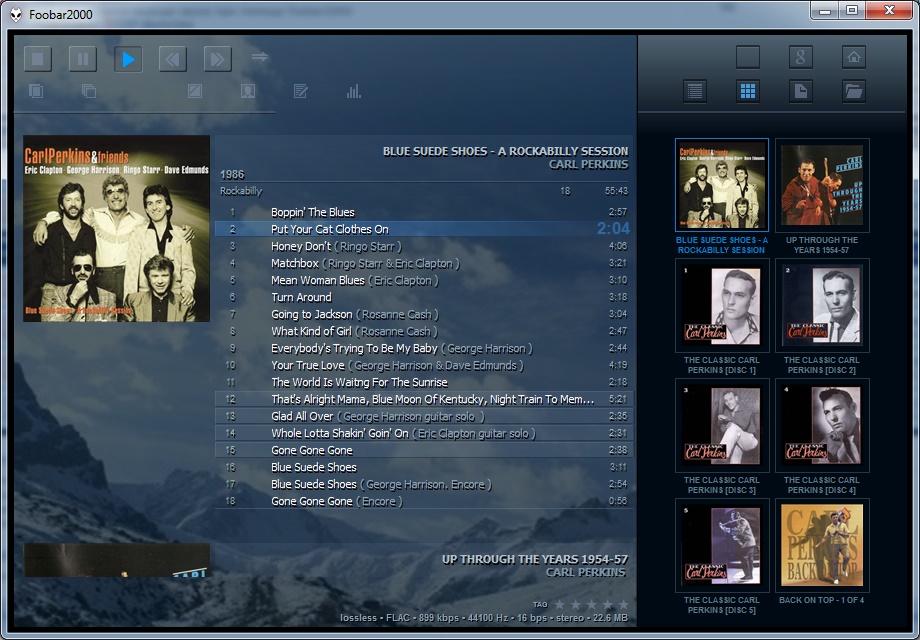Select track 'Matchbox (Ringo Starr & Eric Clapton)'
The width and height of the screenshot is (920, 640).
424,263
